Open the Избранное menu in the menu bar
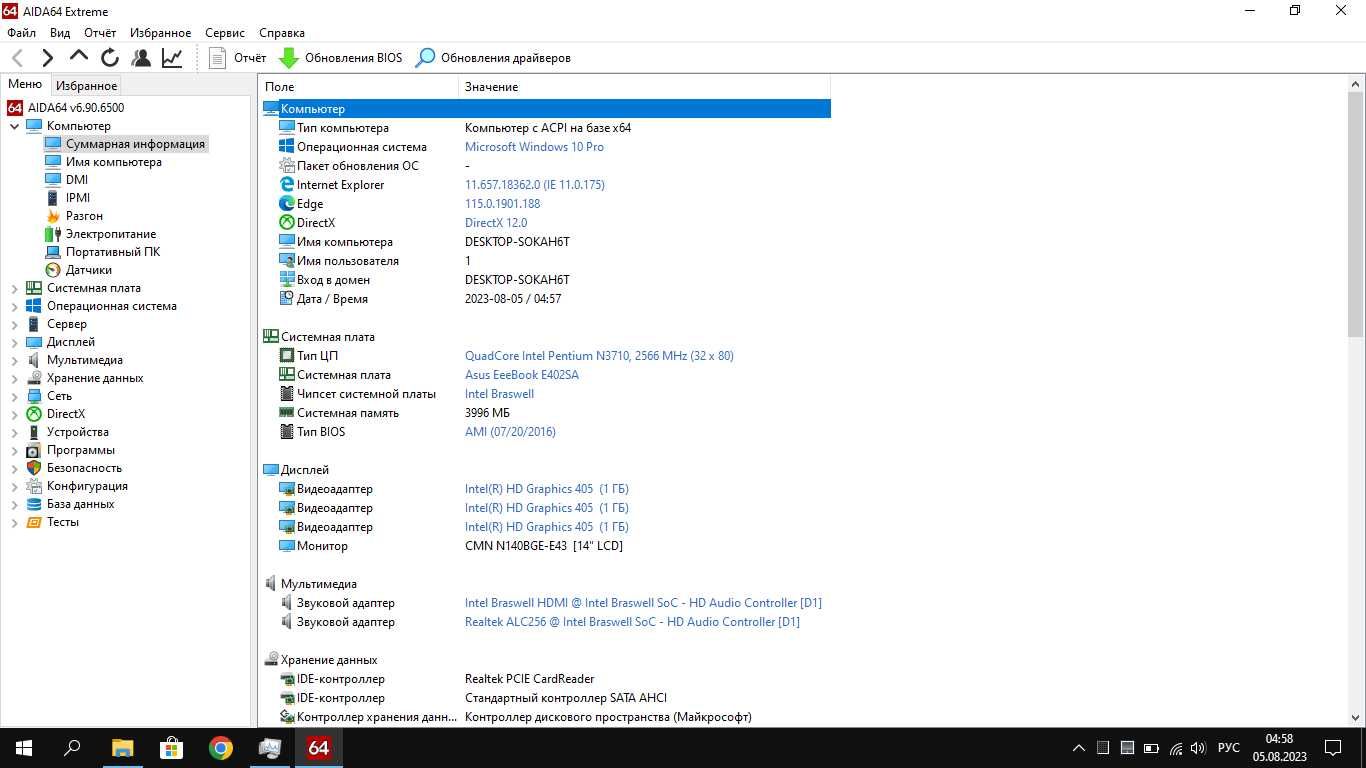The width and height of the screenshot is (1366, 768). (160, 33)
